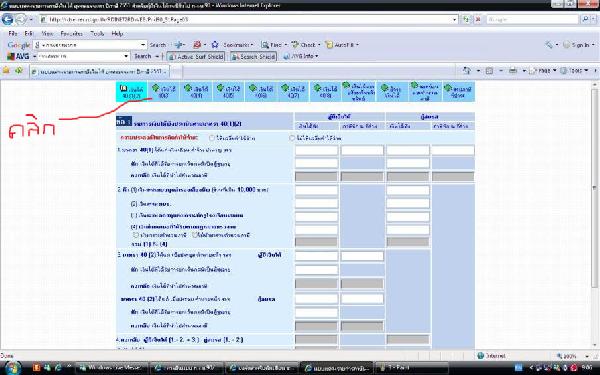Click the AVG Active Surf-Shield button
The height and width of the screenshot is (375, 600).
tap(196, 56)
